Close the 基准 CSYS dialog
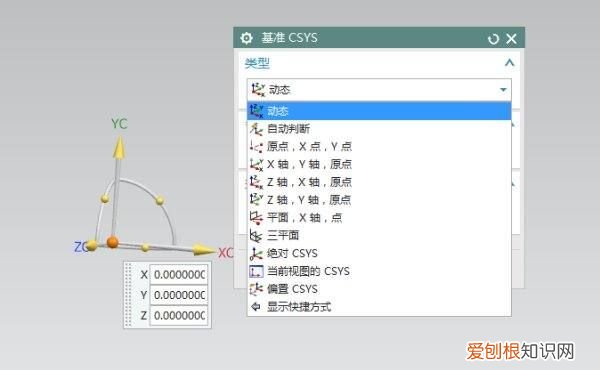The height and width of the screenshot is (370, 600). click(x=512, y=39)
